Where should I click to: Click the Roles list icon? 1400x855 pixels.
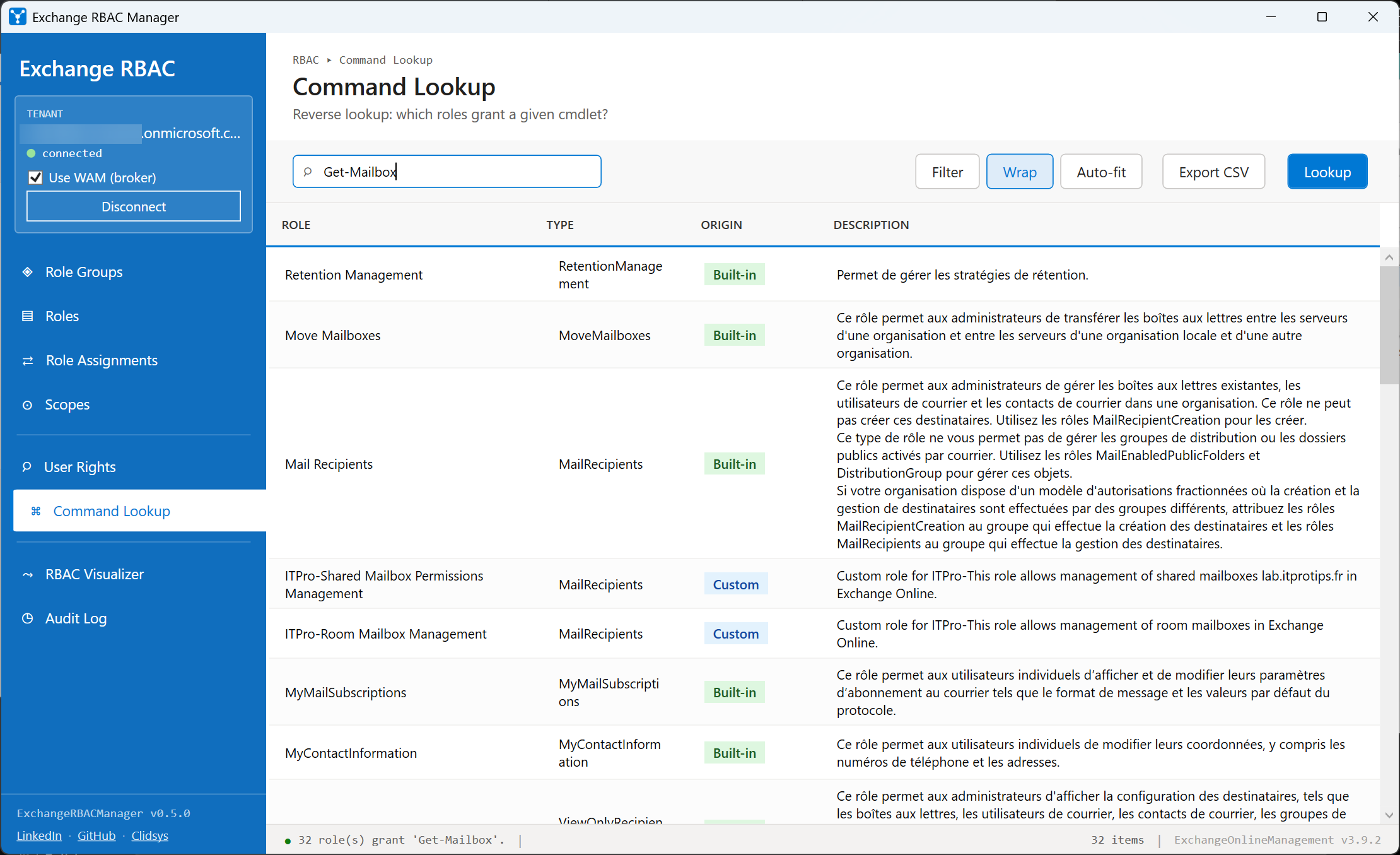28,316
